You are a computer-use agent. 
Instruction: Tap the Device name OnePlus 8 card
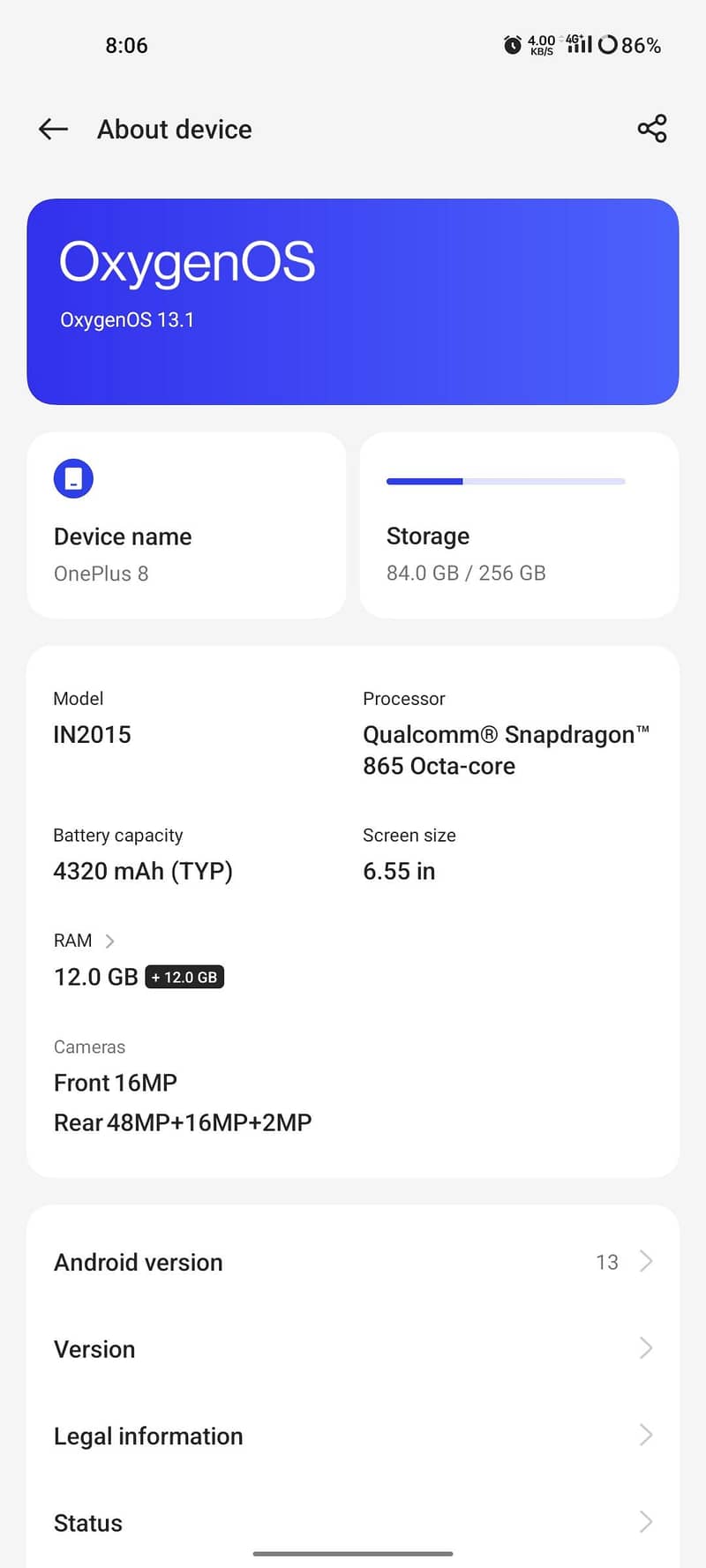(x=186, y=525)
